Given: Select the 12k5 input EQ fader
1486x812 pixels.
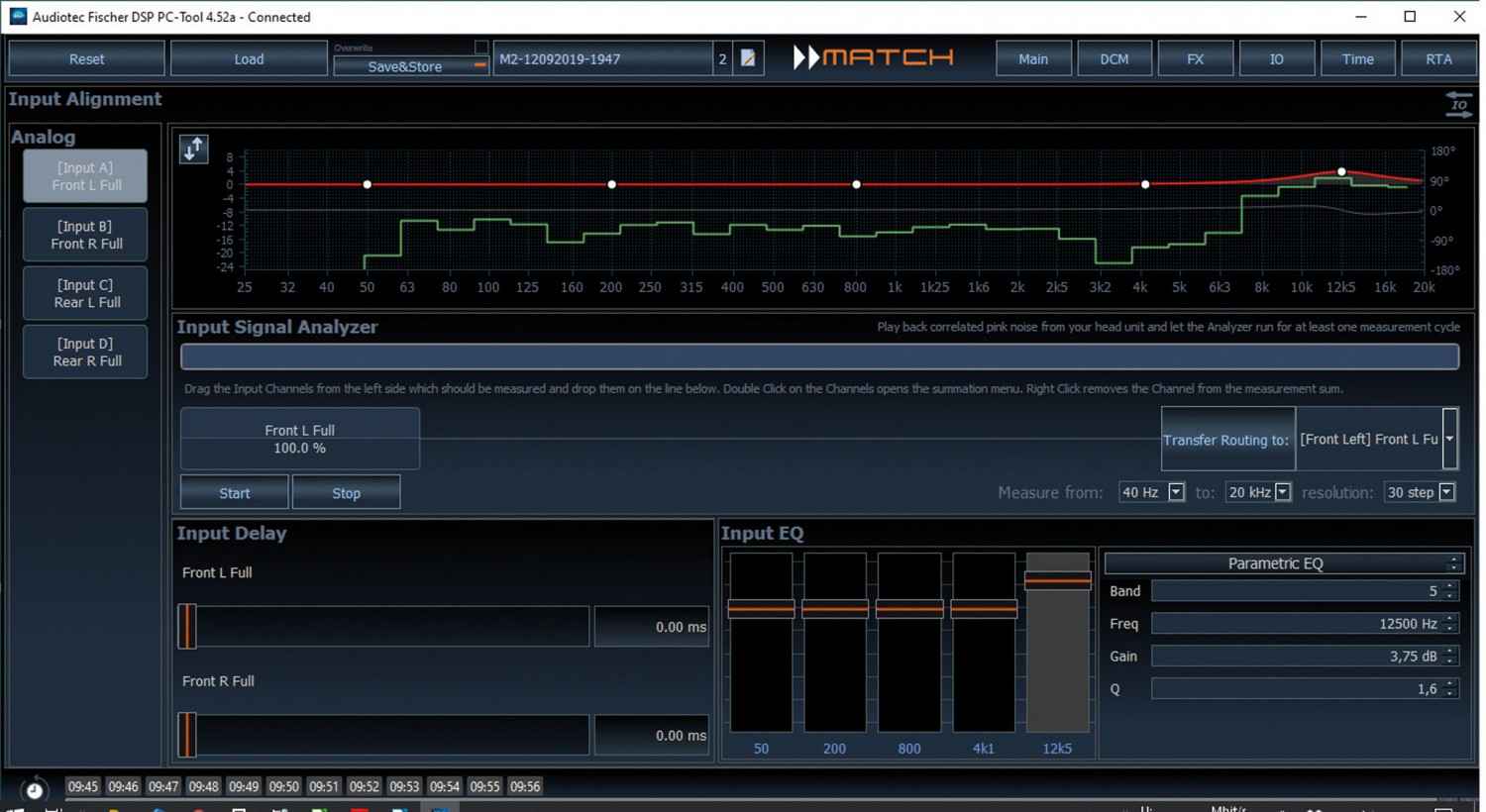Looking at the screenshot, I should click(1058, 580).
